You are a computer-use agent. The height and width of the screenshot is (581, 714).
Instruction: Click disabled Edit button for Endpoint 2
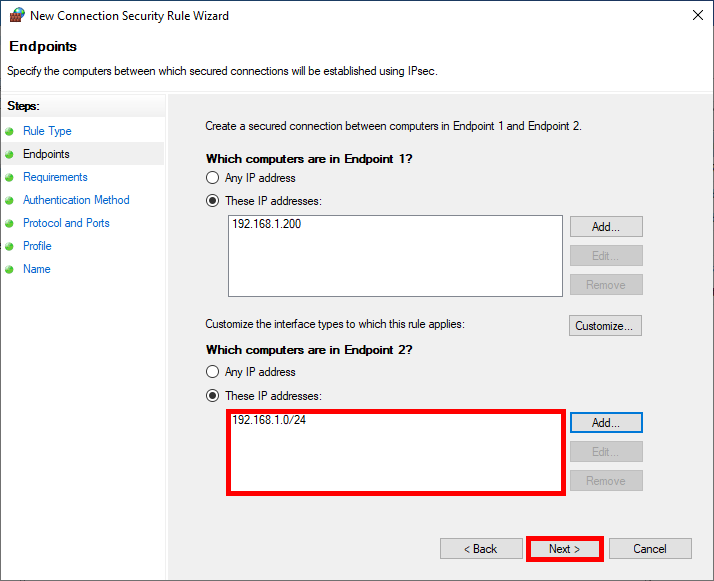click(606, 452)
